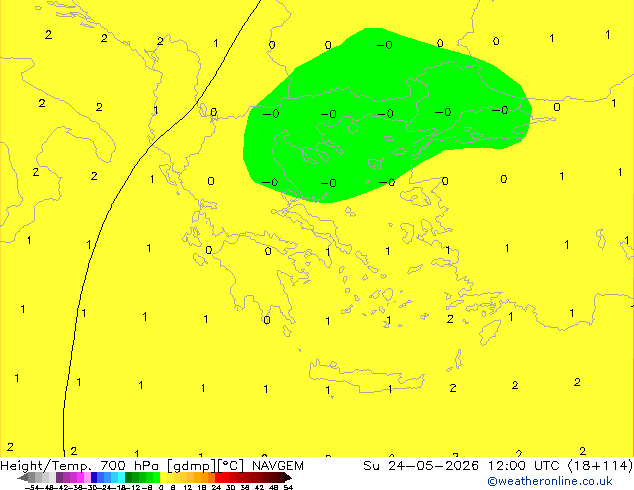
Task: Click the NAVGEM model label
Action: 277,466
